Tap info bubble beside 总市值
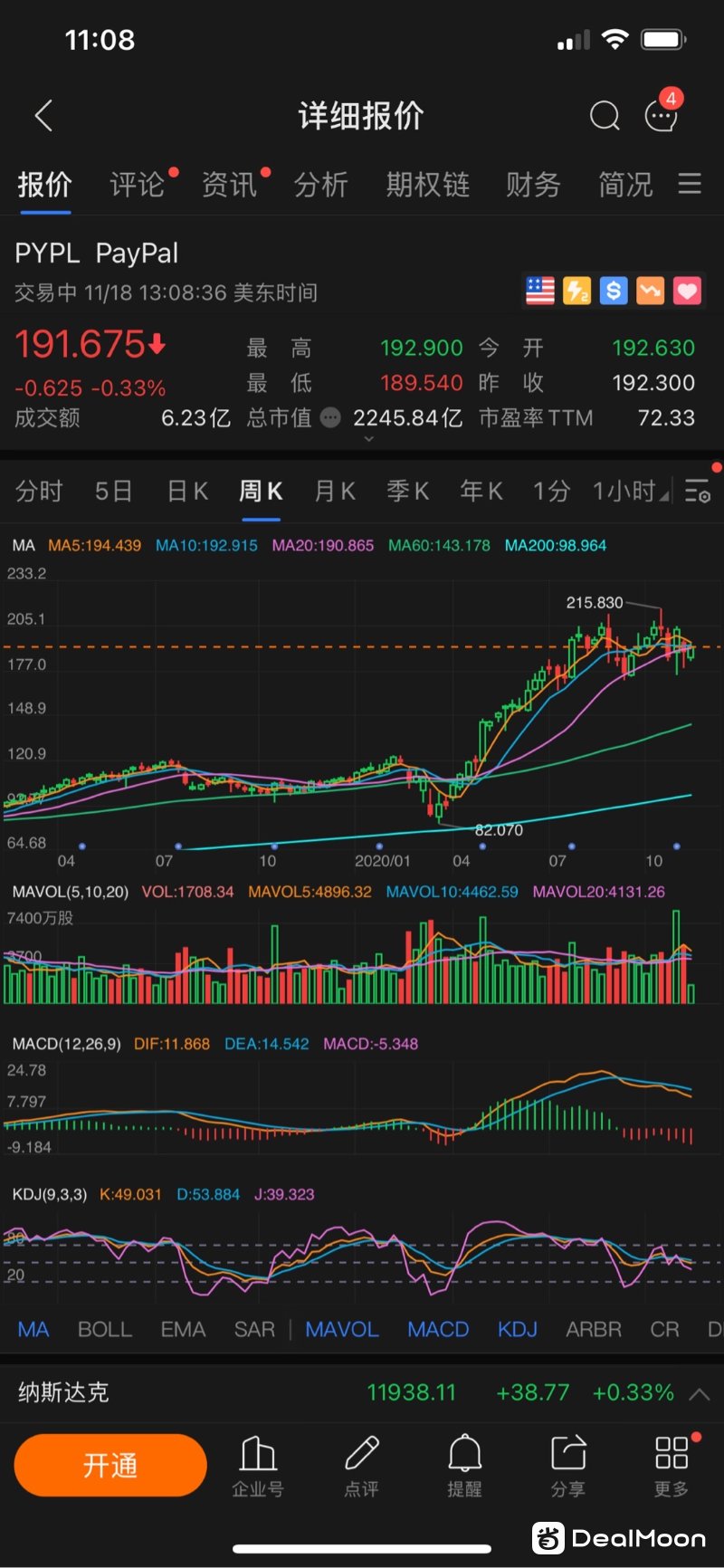The image size is (724, 1568). coord(331,417)
